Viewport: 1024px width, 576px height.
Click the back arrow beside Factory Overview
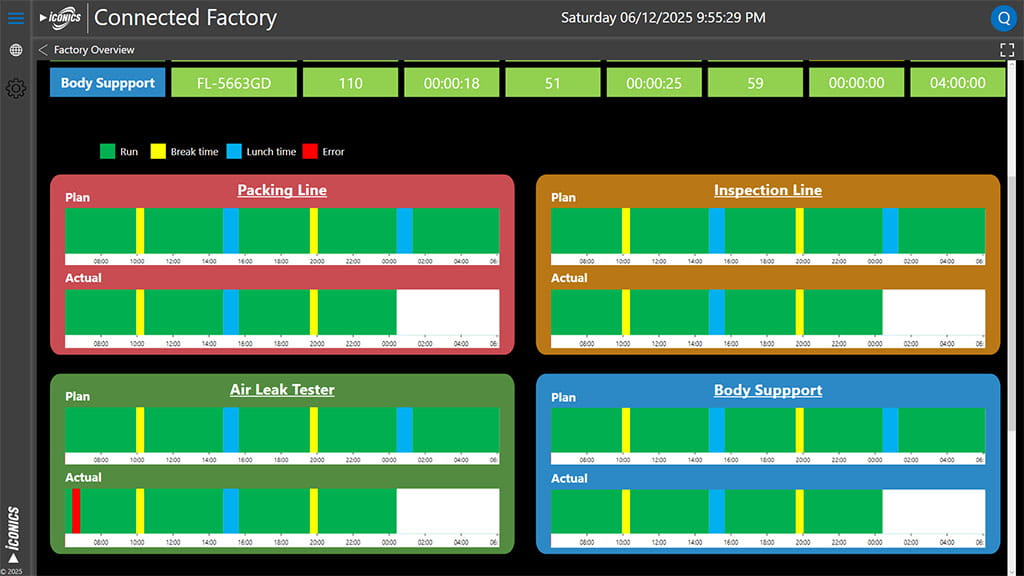tap(43, 50)
